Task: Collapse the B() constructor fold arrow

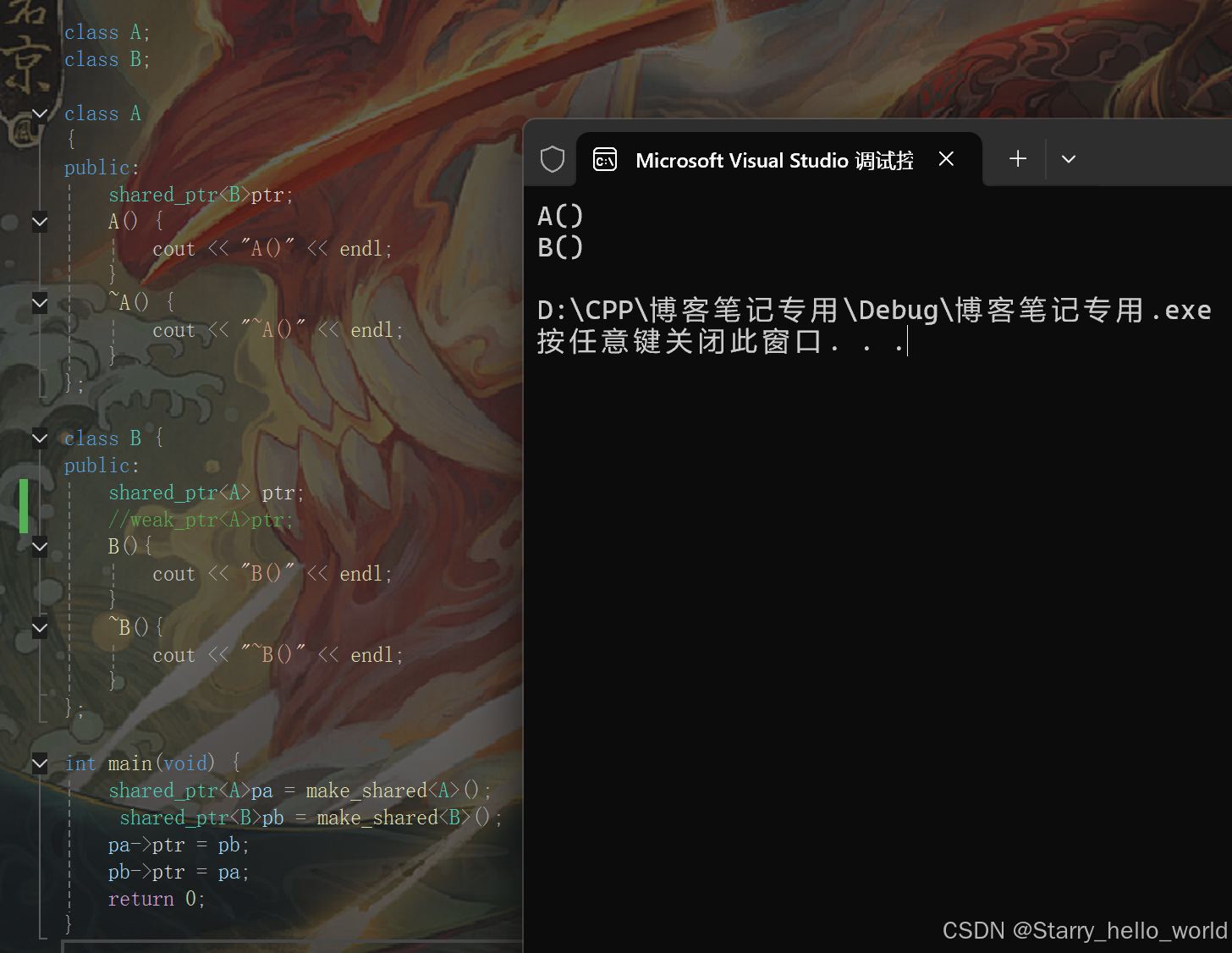Action: point(40,547)
